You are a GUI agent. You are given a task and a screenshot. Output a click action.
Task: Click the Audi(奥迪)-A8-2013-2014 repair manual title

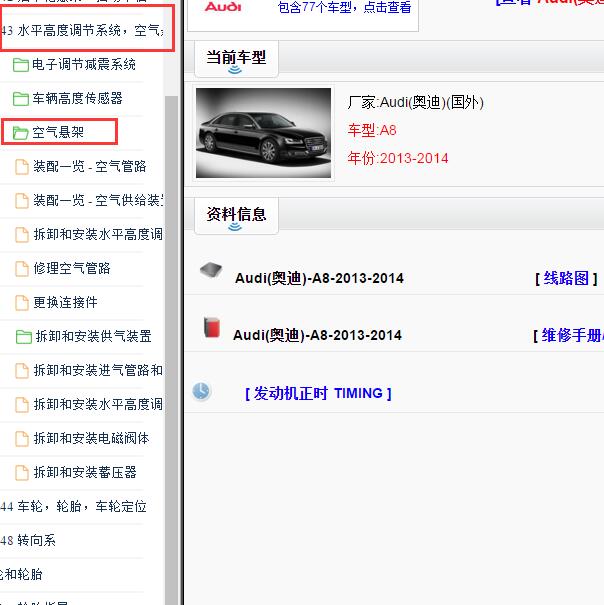pyautogui.click(x=317, y=335)
